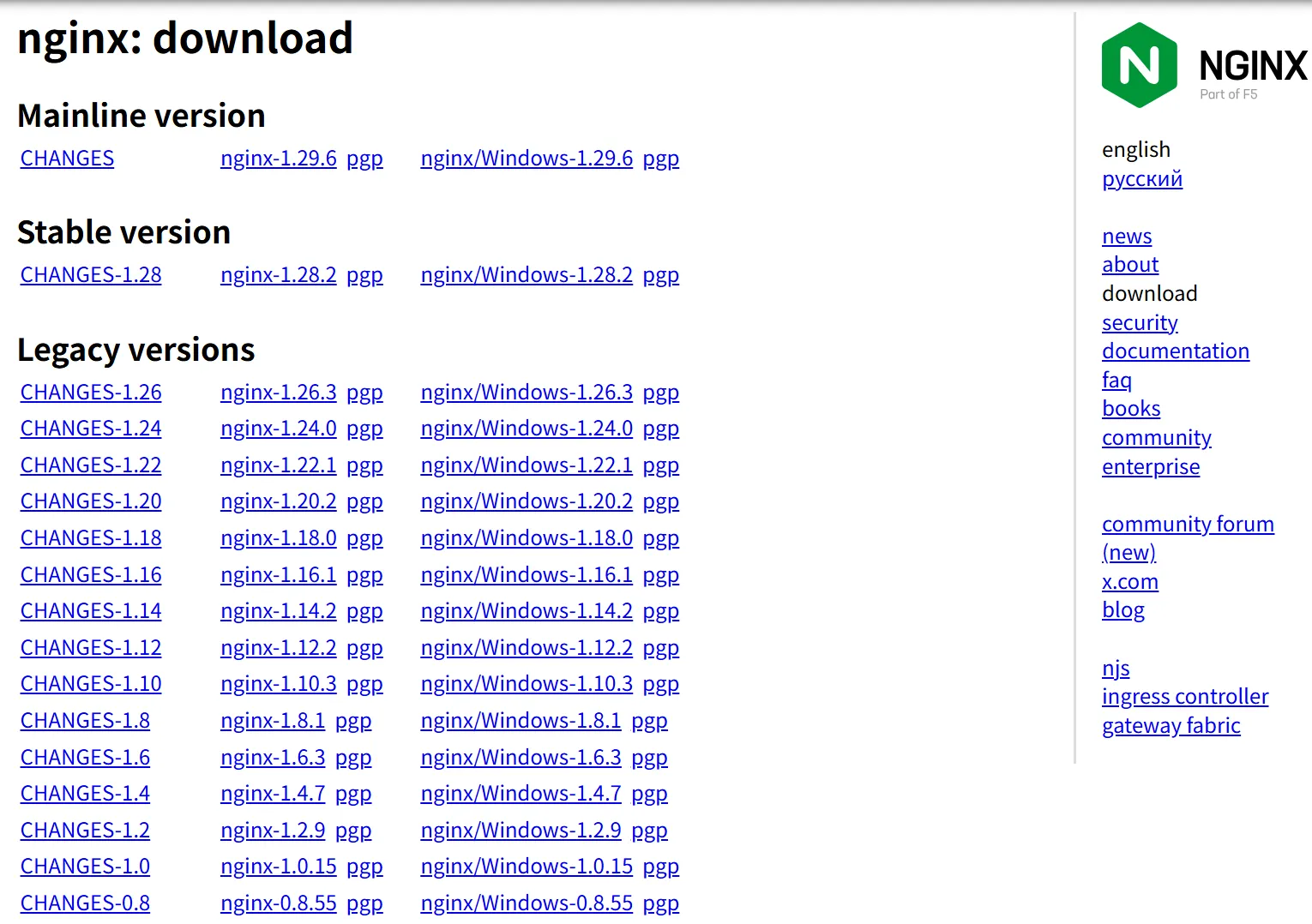Download nginx/Windows-1.20.2 legacy build

tap(526, 501)
